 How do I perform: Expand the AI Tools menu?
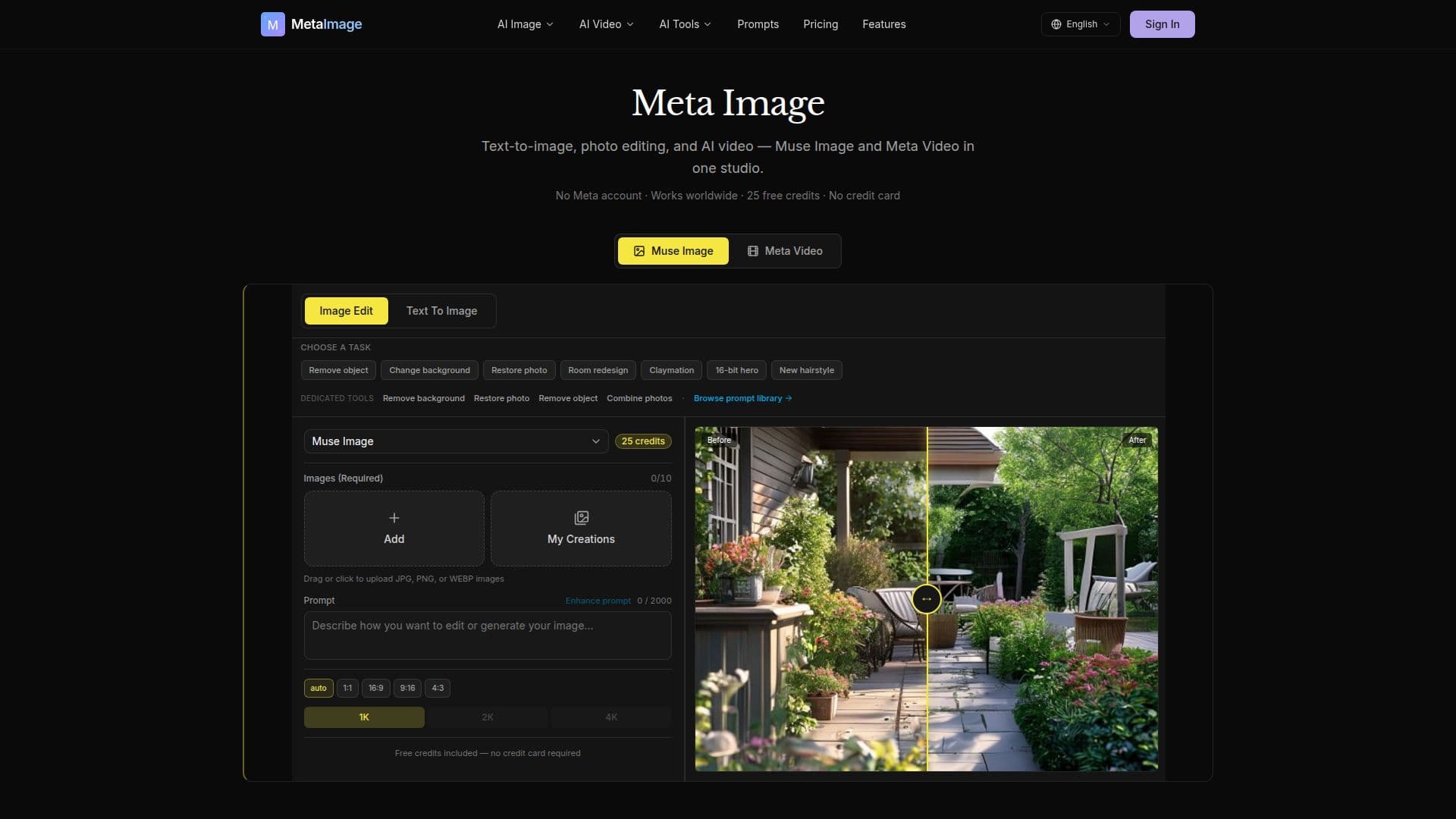pyautogui.click(x=686, y=24)
